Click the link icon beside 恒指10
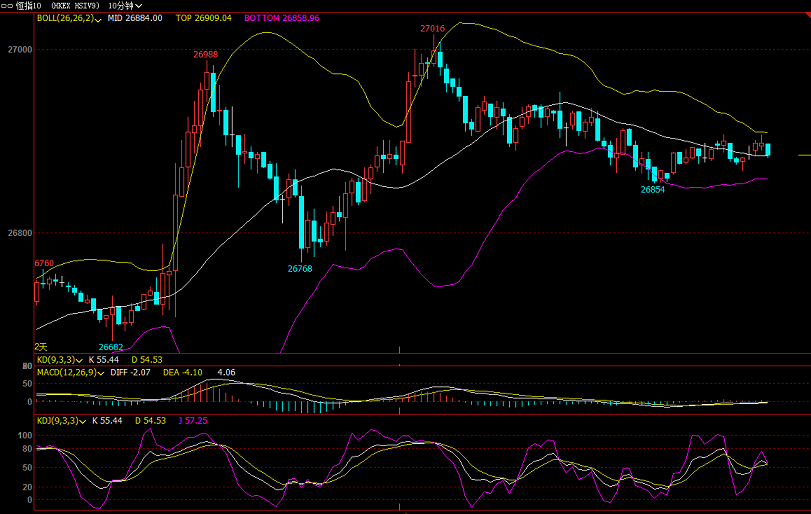Screen dimensions: 811x514 click(7, 5)
